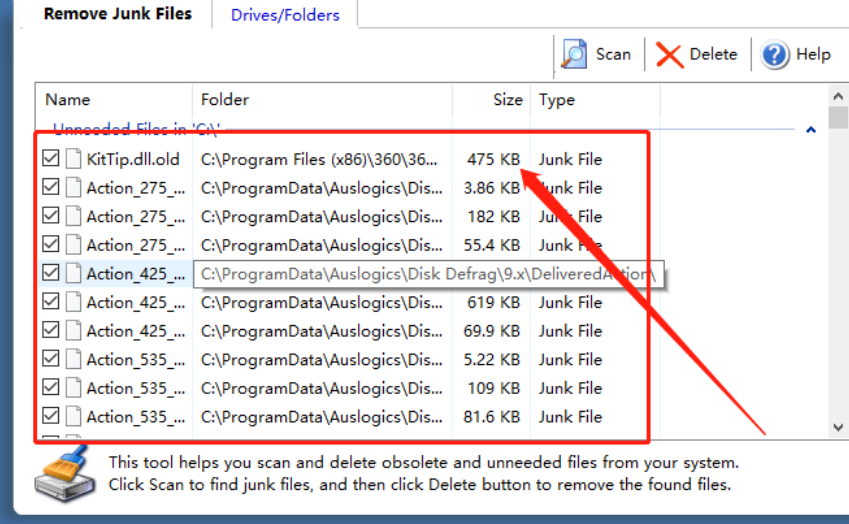Click the 3.86 KB size cell
This screenshot has height=524, width=849.
point(492,188)
